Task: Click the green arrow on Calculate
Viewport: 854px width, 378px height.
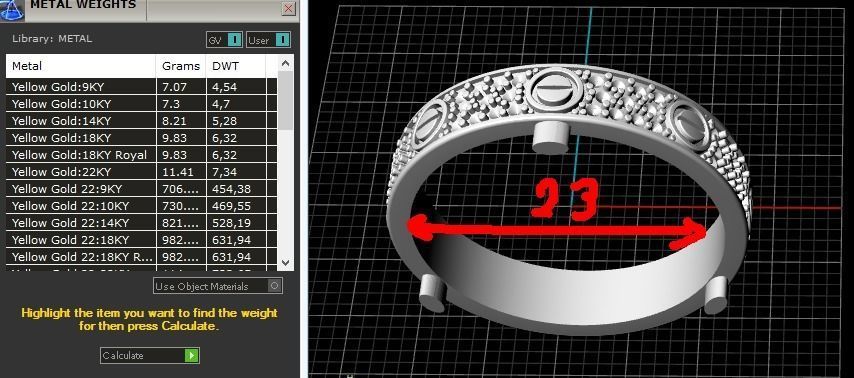Action: (192, 355)
